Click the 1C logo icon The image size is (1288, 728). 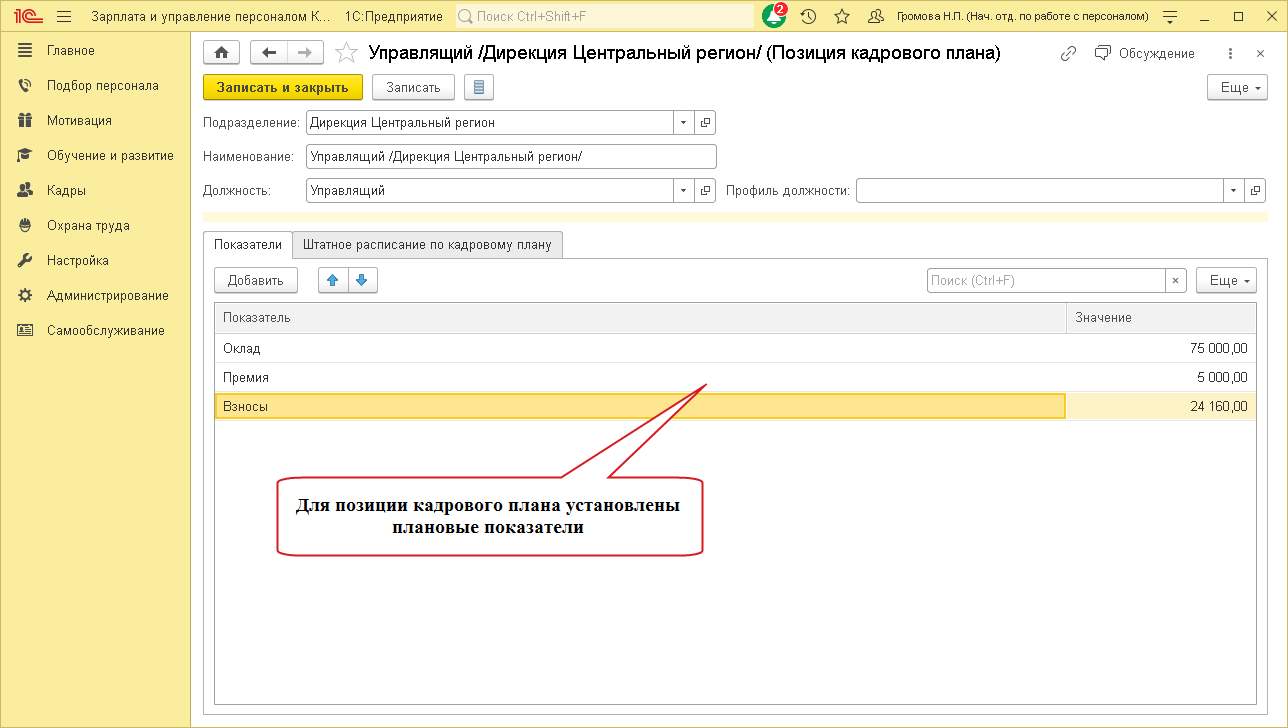(x=27, y=17)
